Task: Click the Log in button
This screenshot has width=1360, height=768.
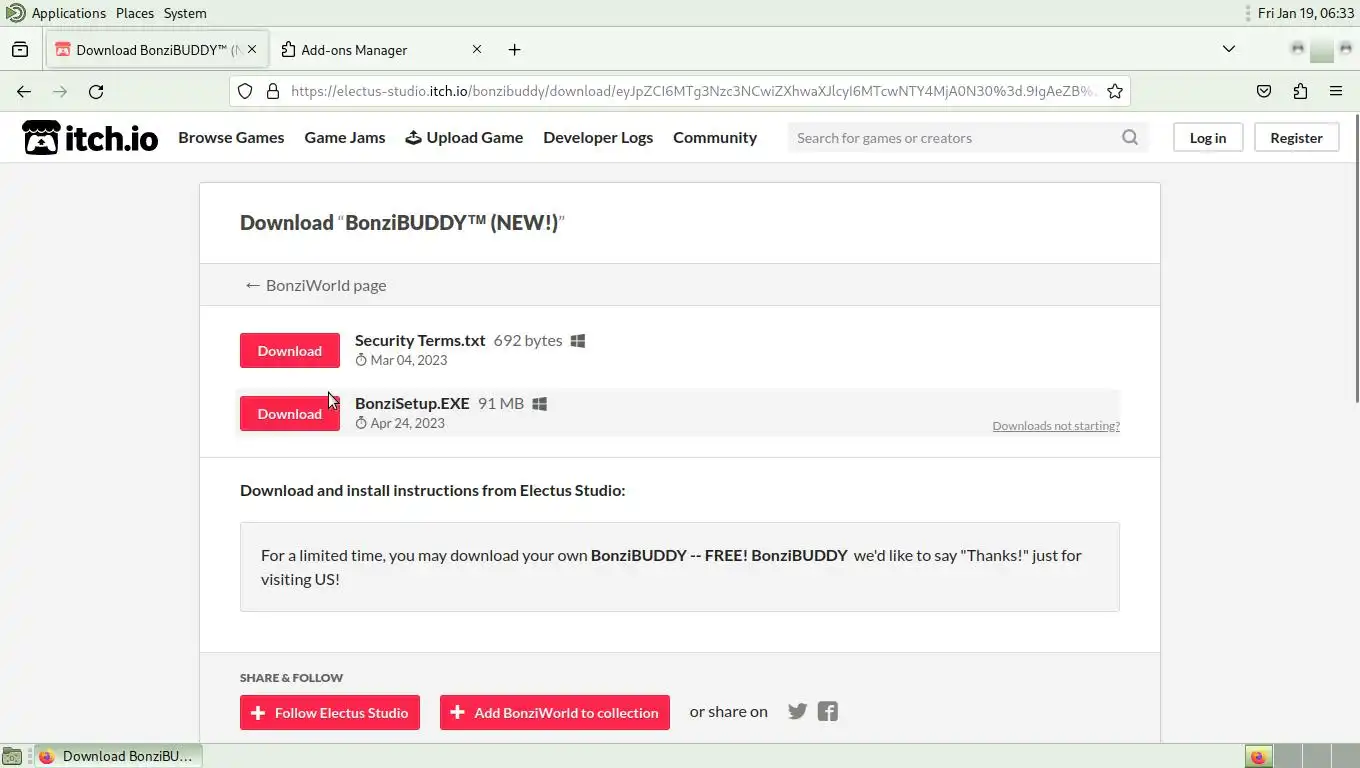Action: [1208, 138]
